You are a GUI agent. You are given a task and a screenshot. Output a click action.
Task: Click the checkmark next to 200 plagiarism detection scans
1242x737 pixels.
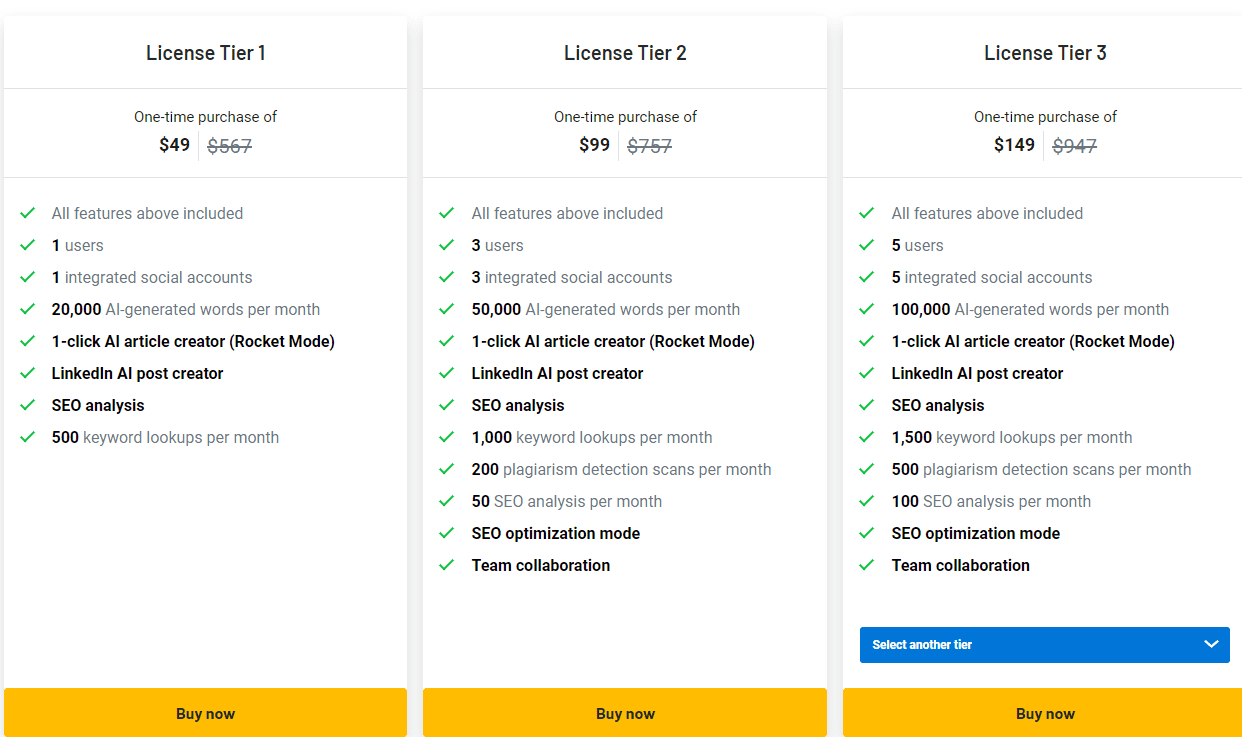click(x=447, y=469)
